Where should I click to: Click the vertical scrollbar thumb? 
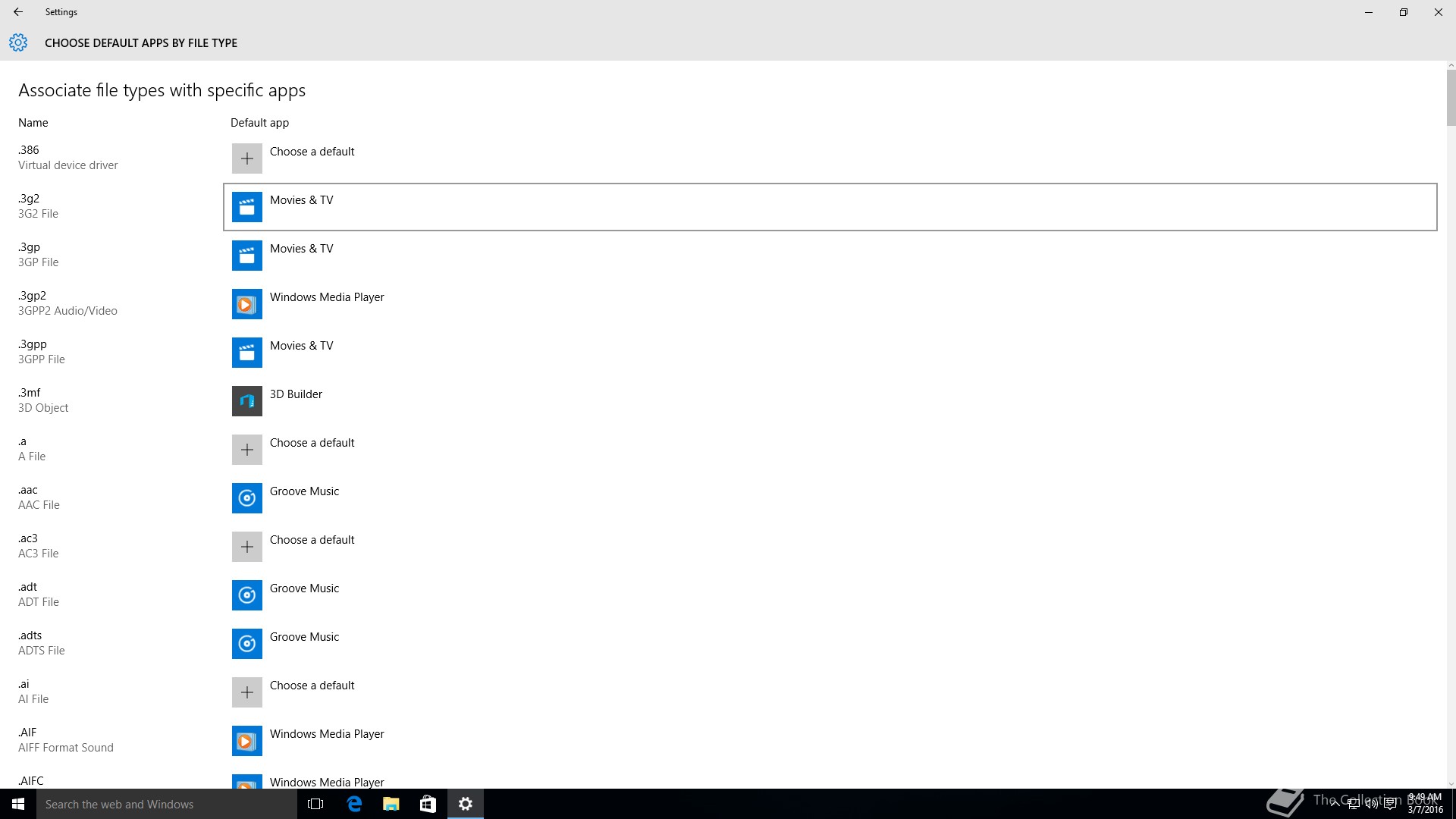point(1451,99)
